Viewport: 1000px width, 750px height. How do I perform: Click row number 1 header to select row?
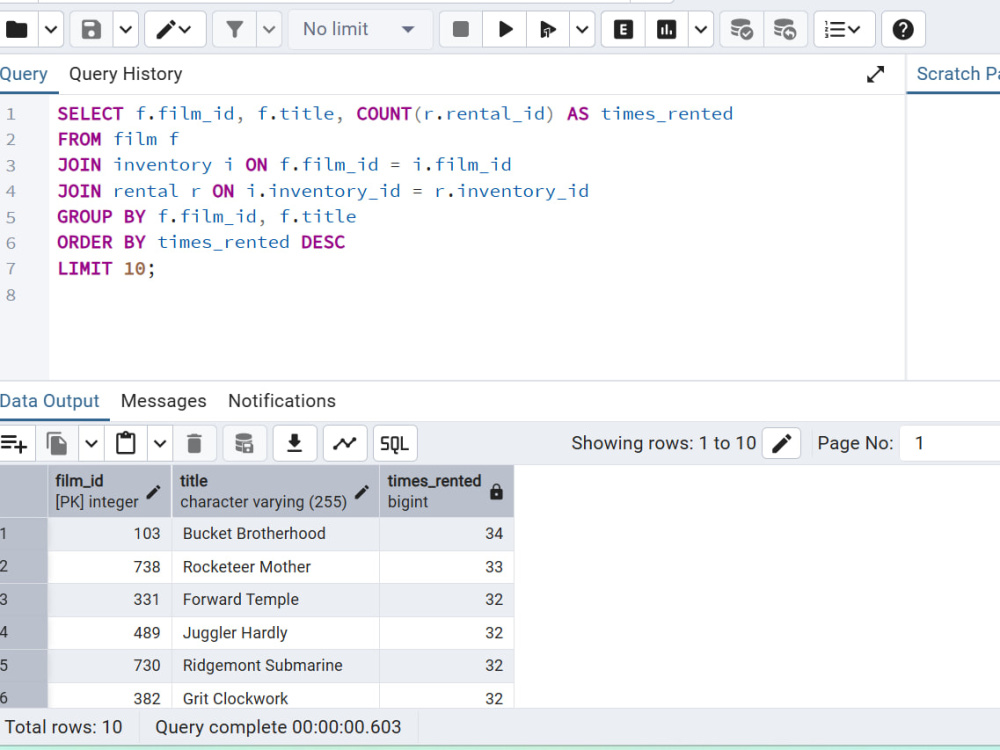click(23, 534)
